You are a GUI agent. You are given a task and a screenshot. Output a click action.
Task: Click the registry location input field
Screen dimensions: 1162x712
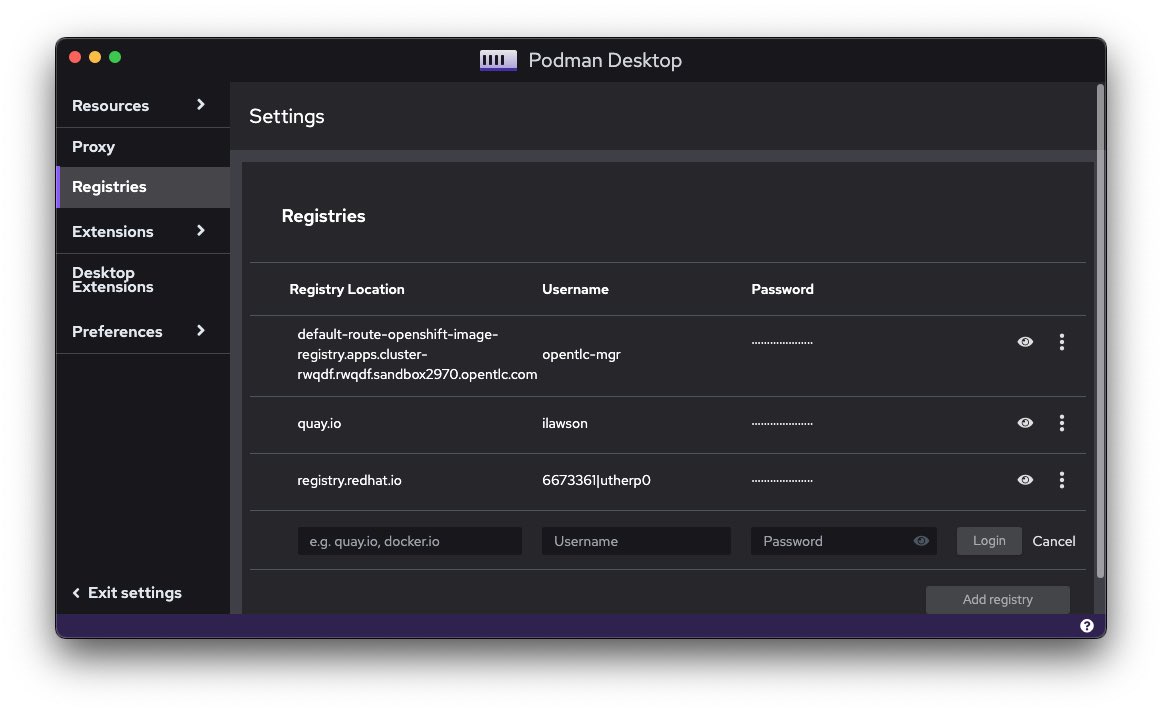click(x=410, y=541)
